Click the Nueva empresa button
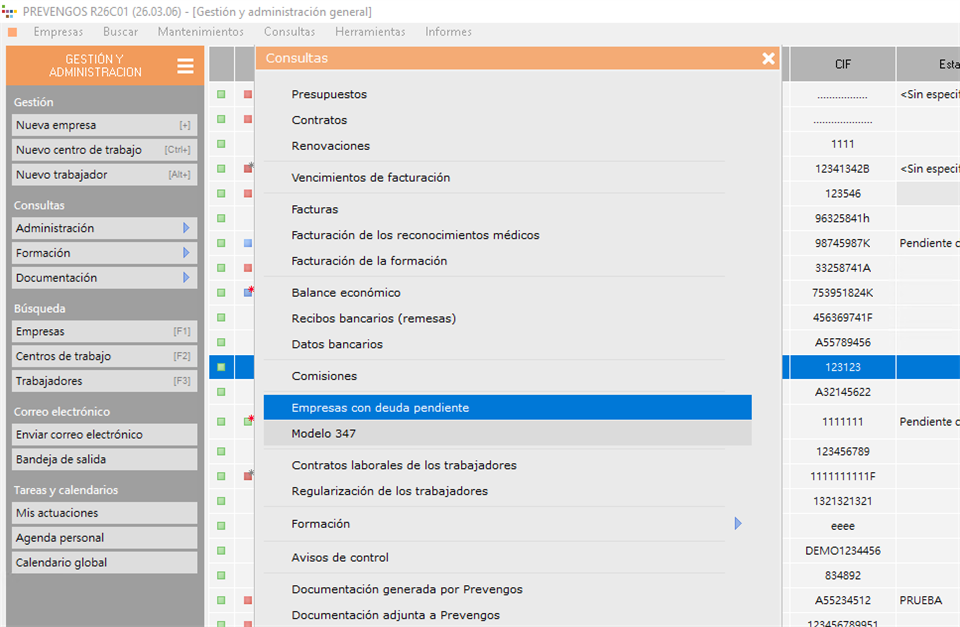Viewport: 960px width, 627px height. 104,125
